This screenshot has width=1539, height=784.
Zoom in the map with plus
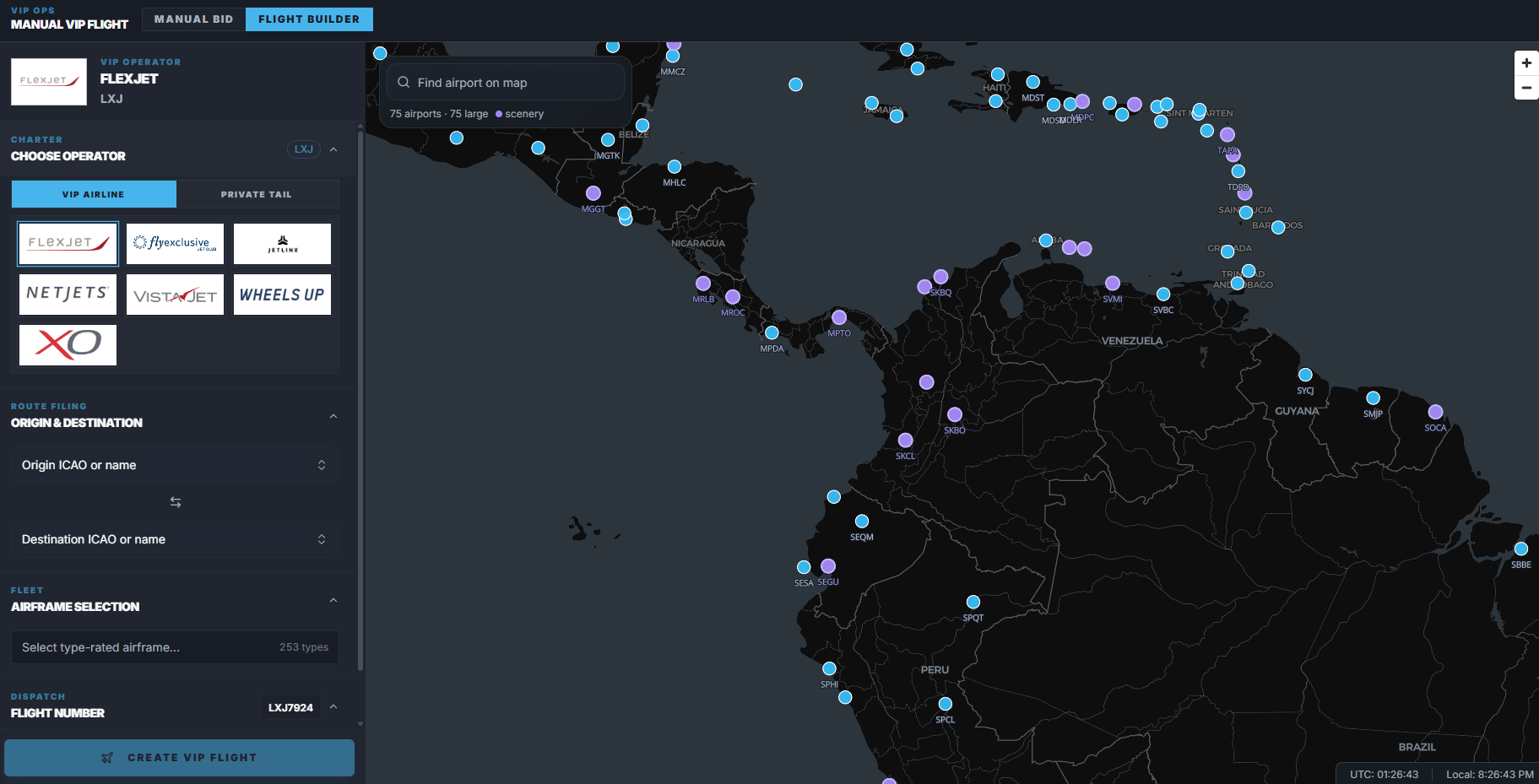coord(1526,62)
